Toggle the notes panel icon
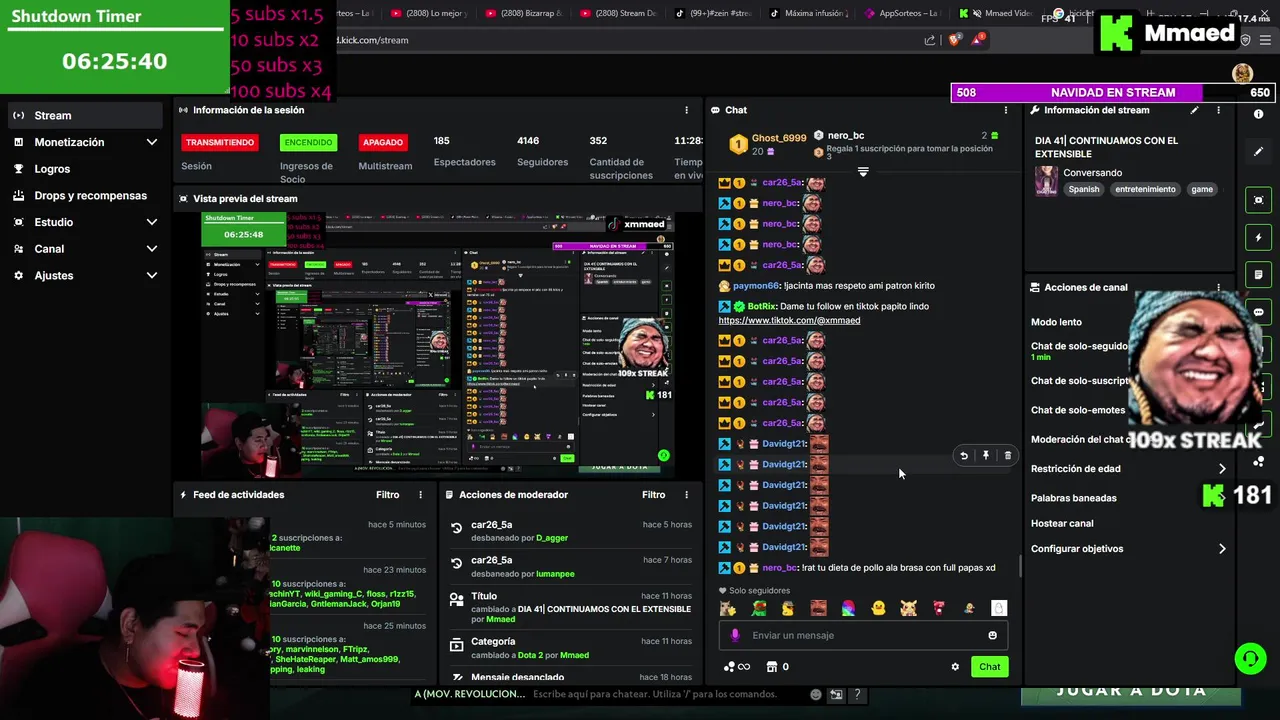Screen dimensions: 1280x720 tap(1259, 274)
